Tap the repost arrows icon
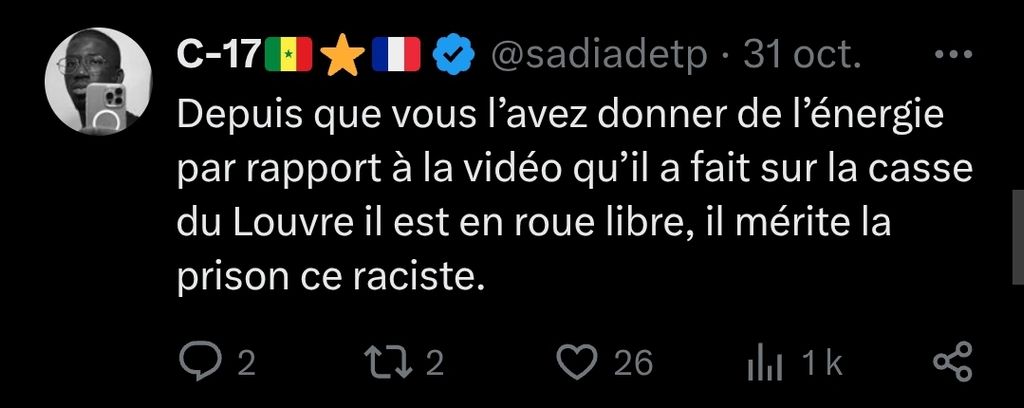 389,362
